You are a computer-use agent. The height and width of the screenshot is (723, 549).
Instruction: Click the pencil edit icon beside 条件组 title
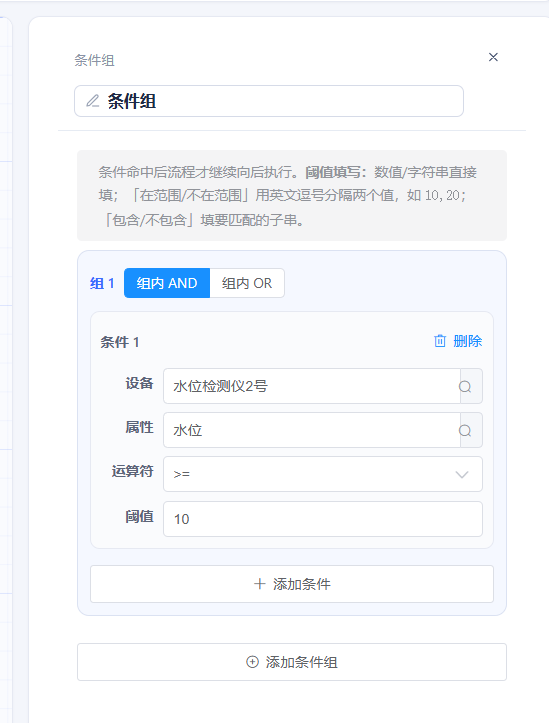93,101
